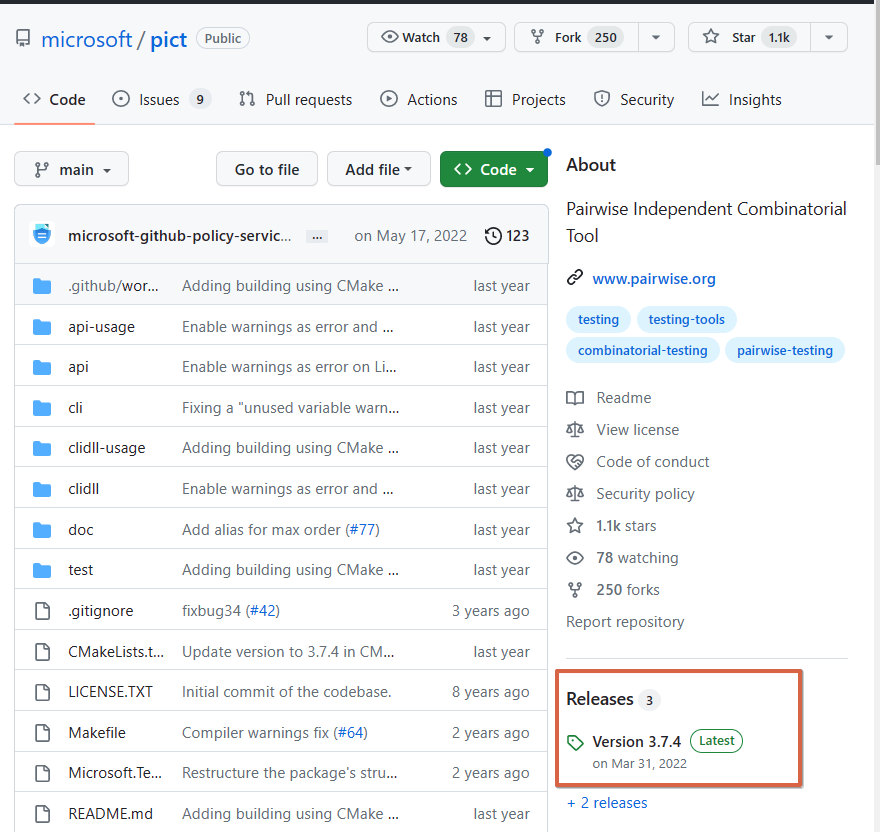Open the Issues tab

tap(161, 99)
